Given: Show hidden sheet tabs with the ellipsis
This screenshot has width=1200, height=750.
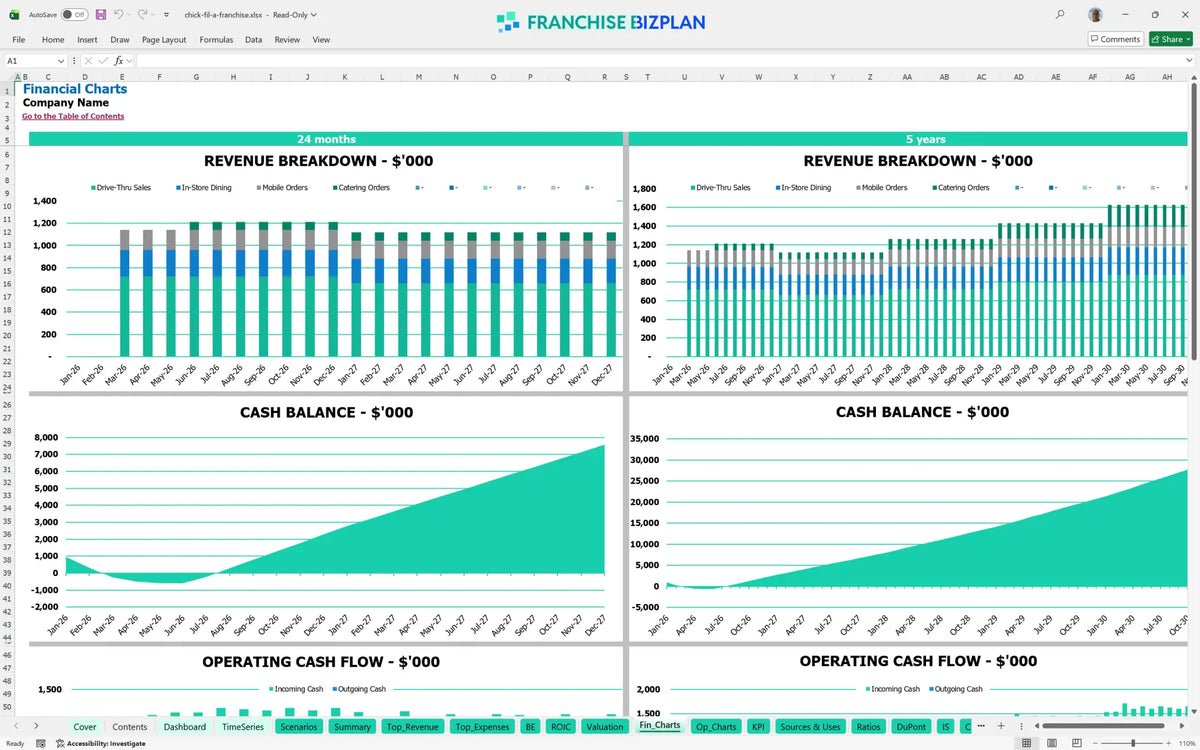Looking at the screenshot, I should 981,726.
